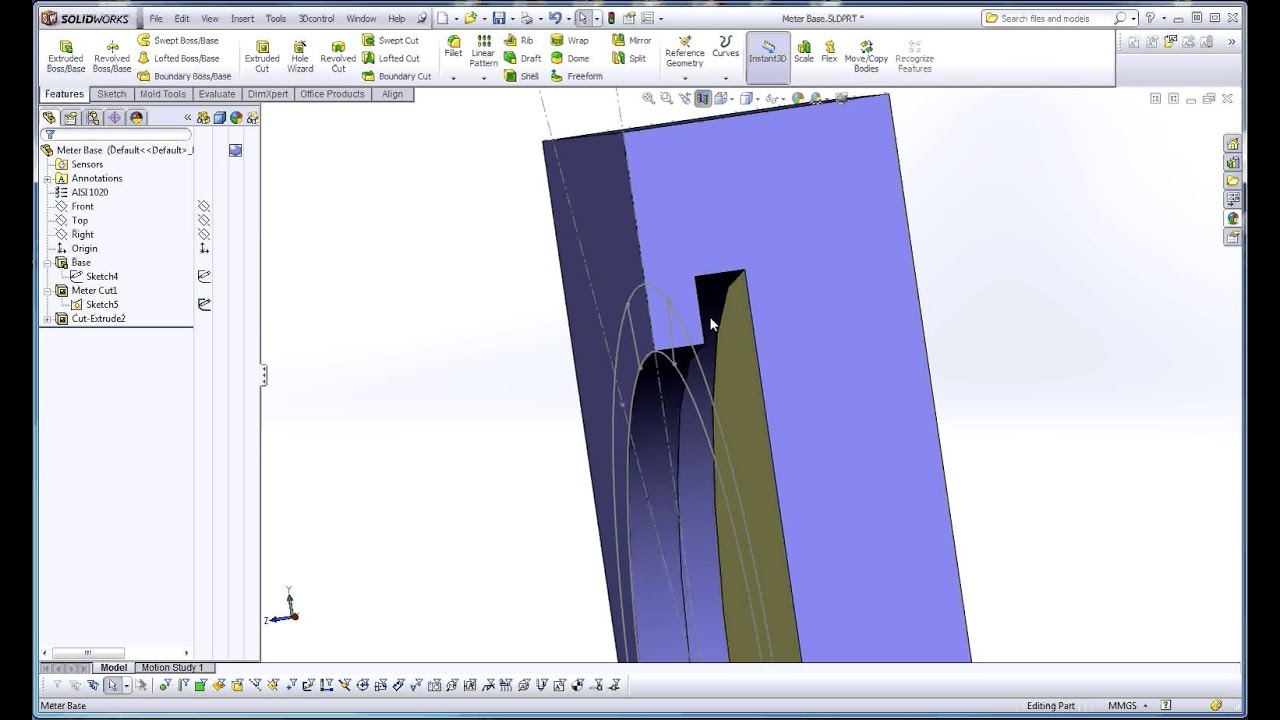Open the Insert menu
Screen dimensions: 1280x720
tap(242, 18)
